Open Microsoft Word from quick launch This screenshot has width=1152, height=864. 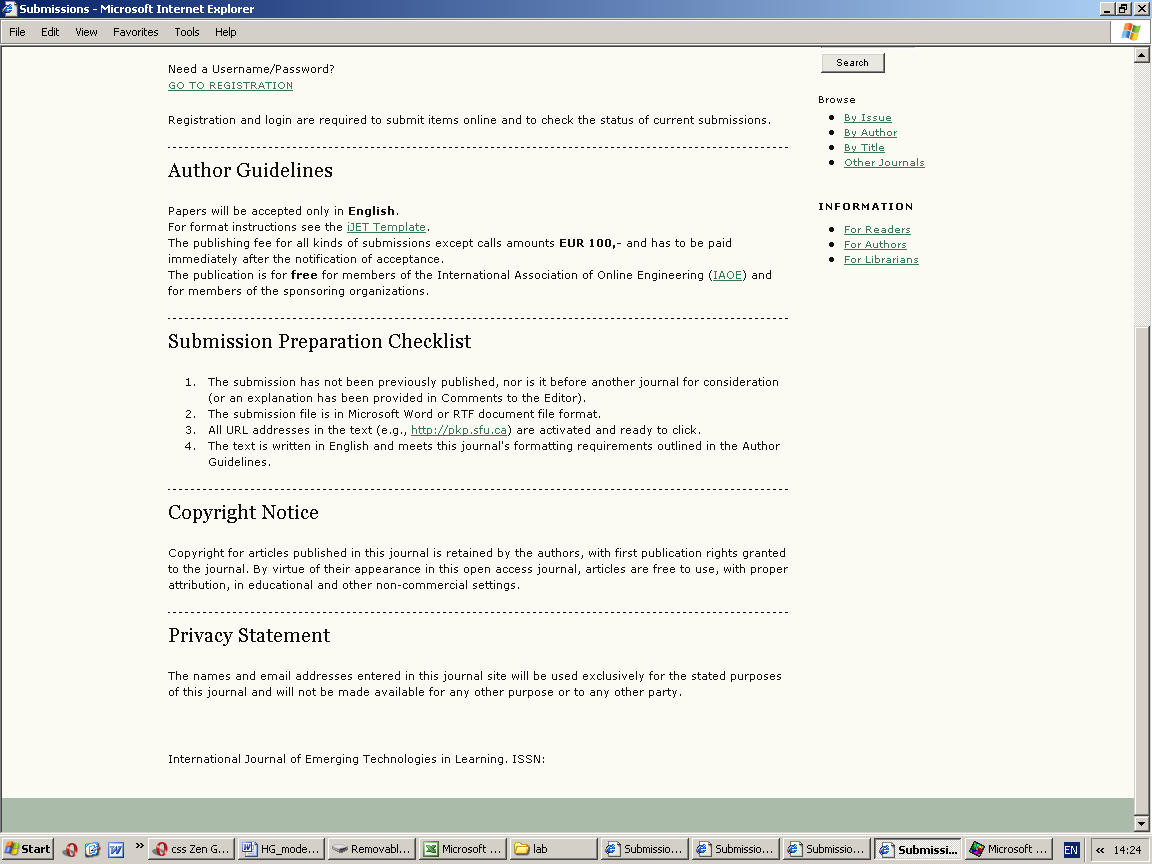pos(116,849)
